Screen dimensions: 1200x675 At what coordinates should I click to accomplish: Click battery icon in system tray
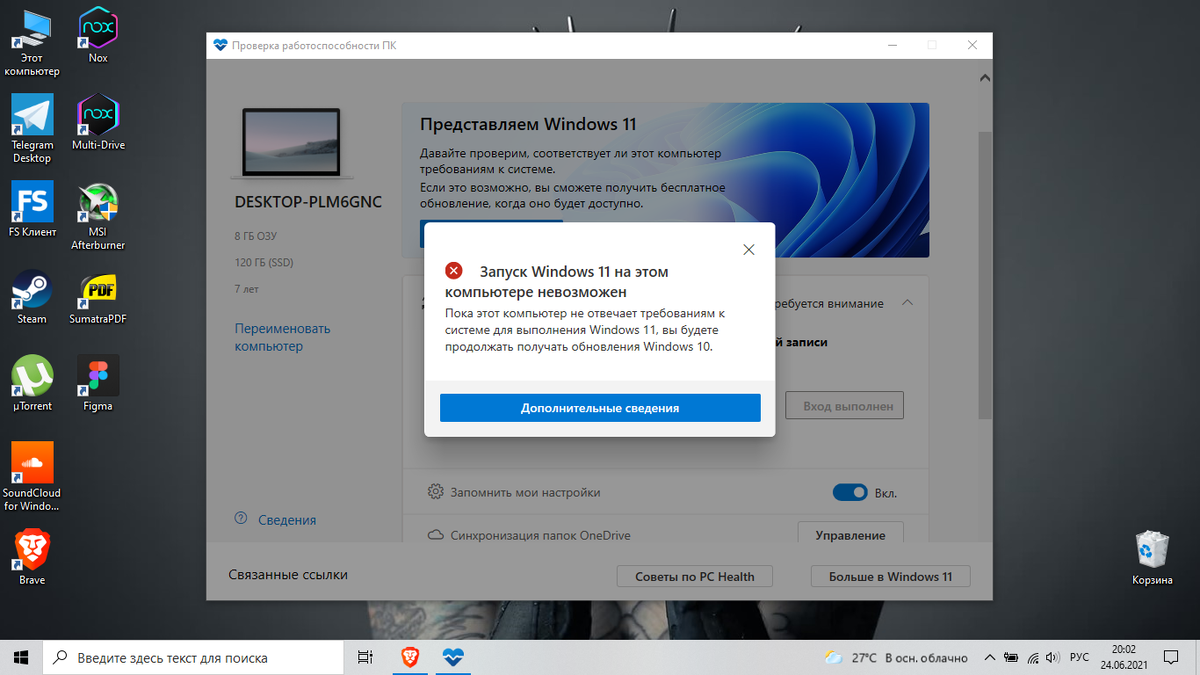click(x=1011, y=658)
